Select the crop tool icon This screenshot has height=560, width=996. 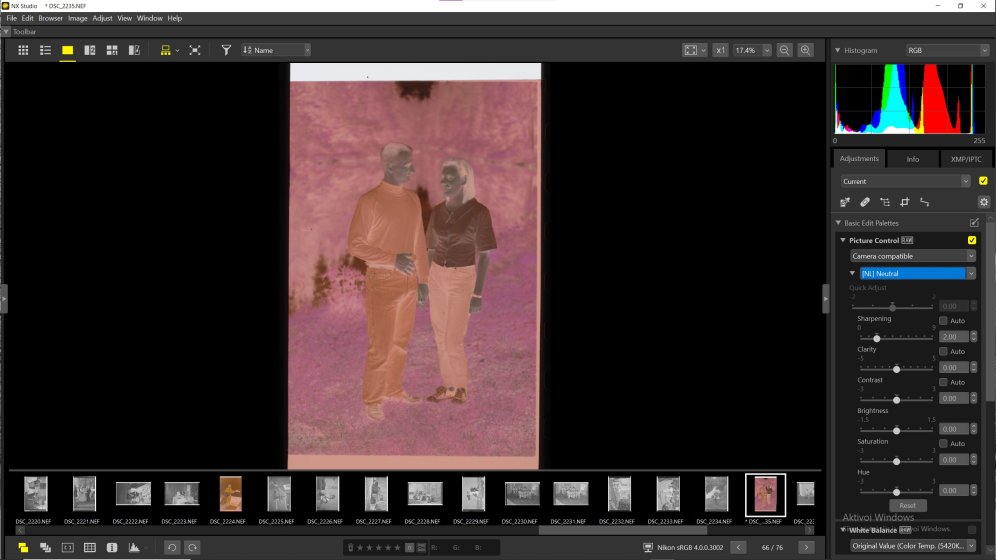pos(904,202)
